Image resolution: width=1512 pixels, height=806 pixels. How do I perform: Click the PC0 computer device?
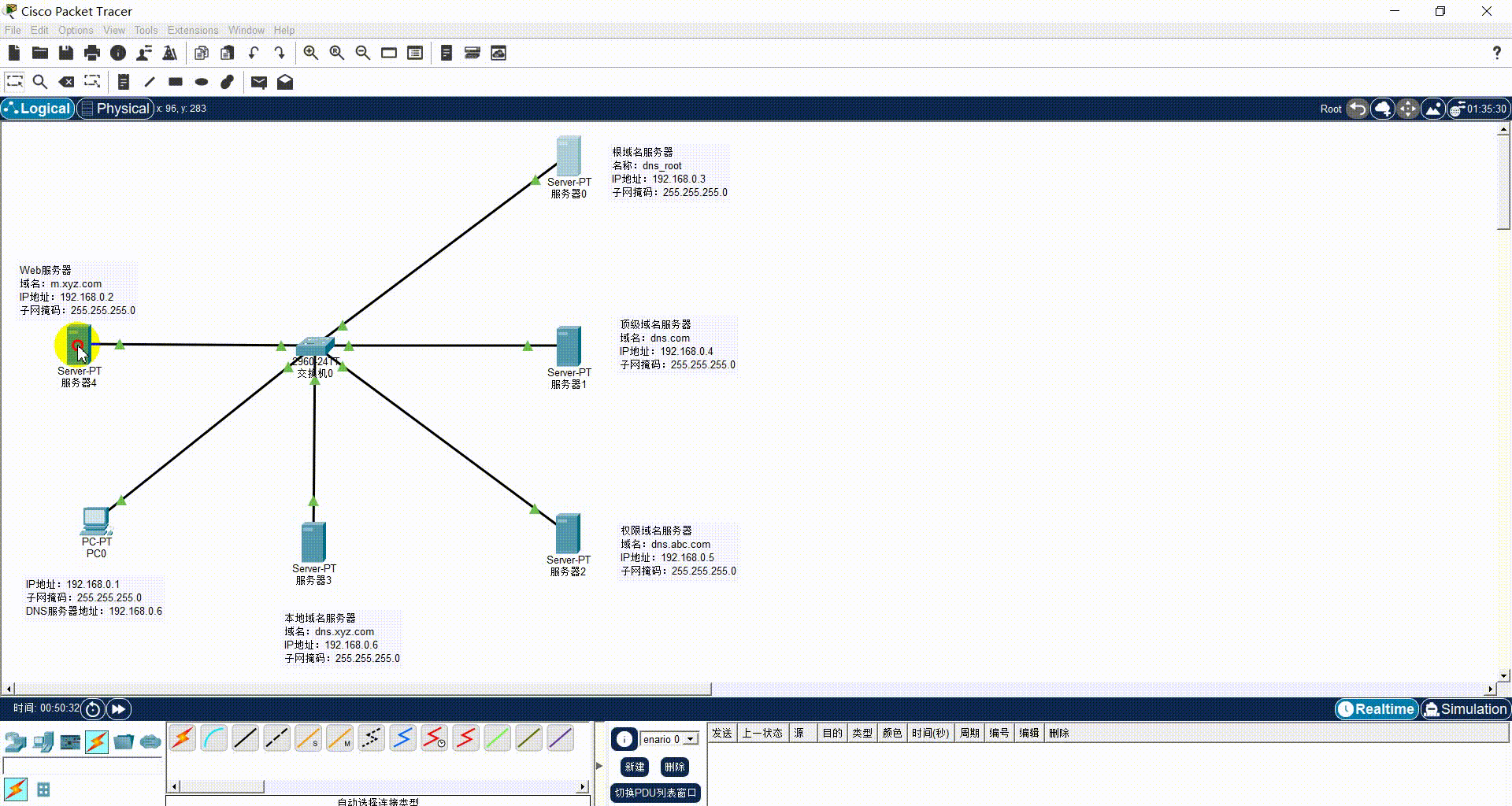(96, 521)
